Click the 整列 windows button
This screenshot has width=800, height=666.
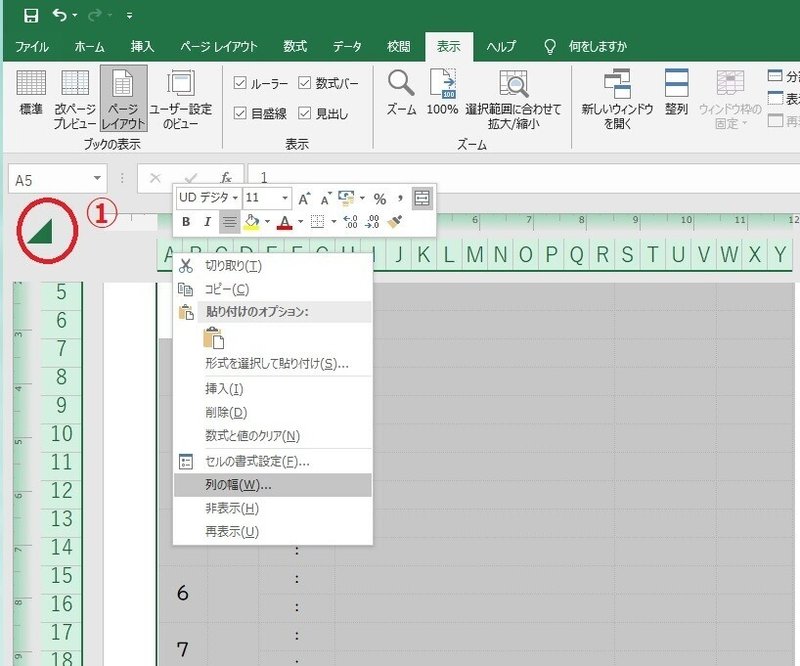[x=677, y=93]
